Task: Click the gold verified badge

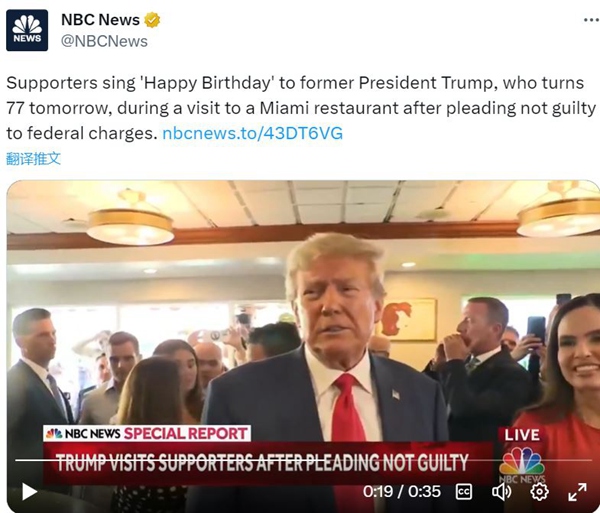Action: point(152,20)
